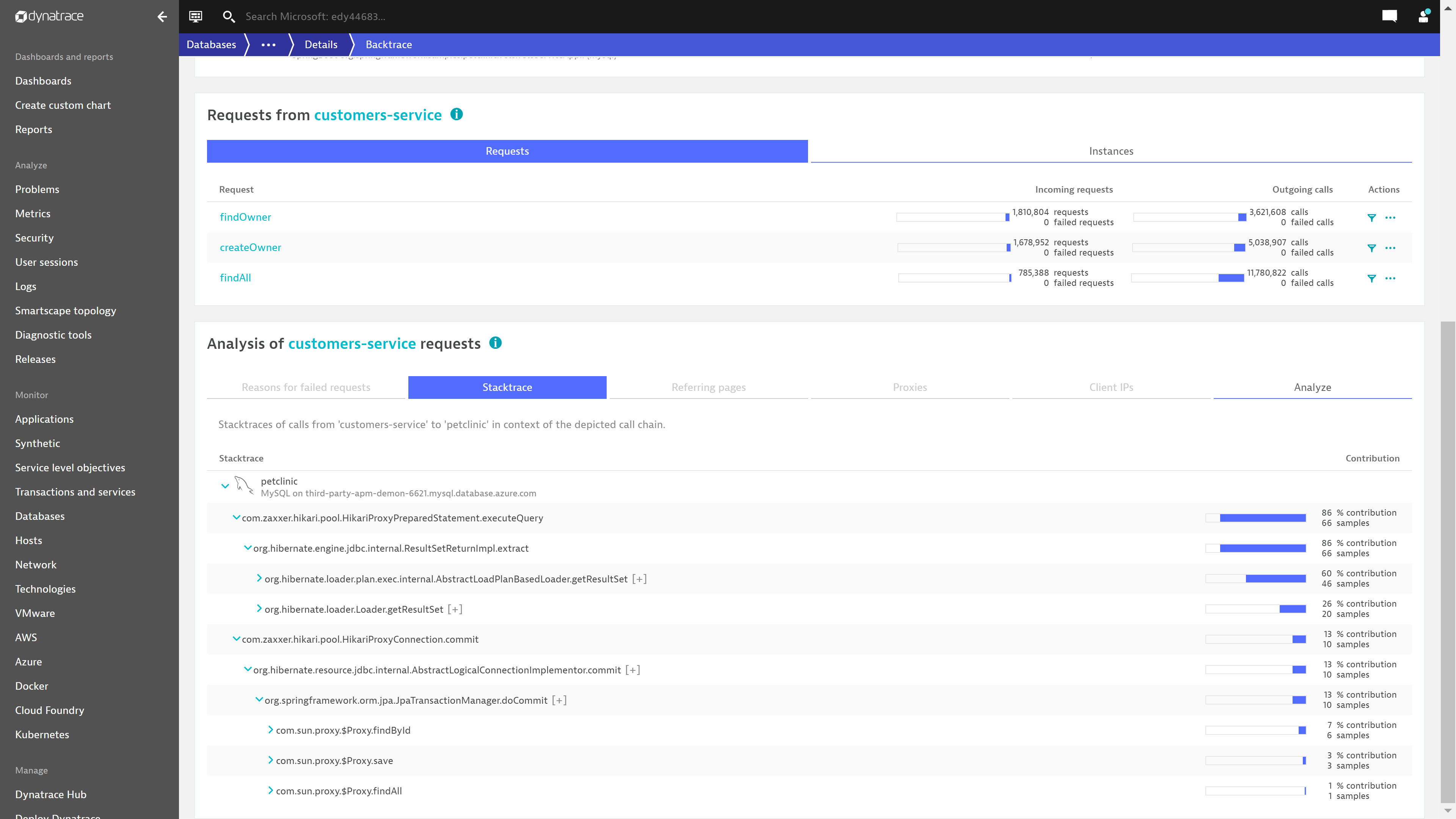This screenshot has height=819, width=1456.
Task: Select the Analyze tab
Action: point(1312,387)
